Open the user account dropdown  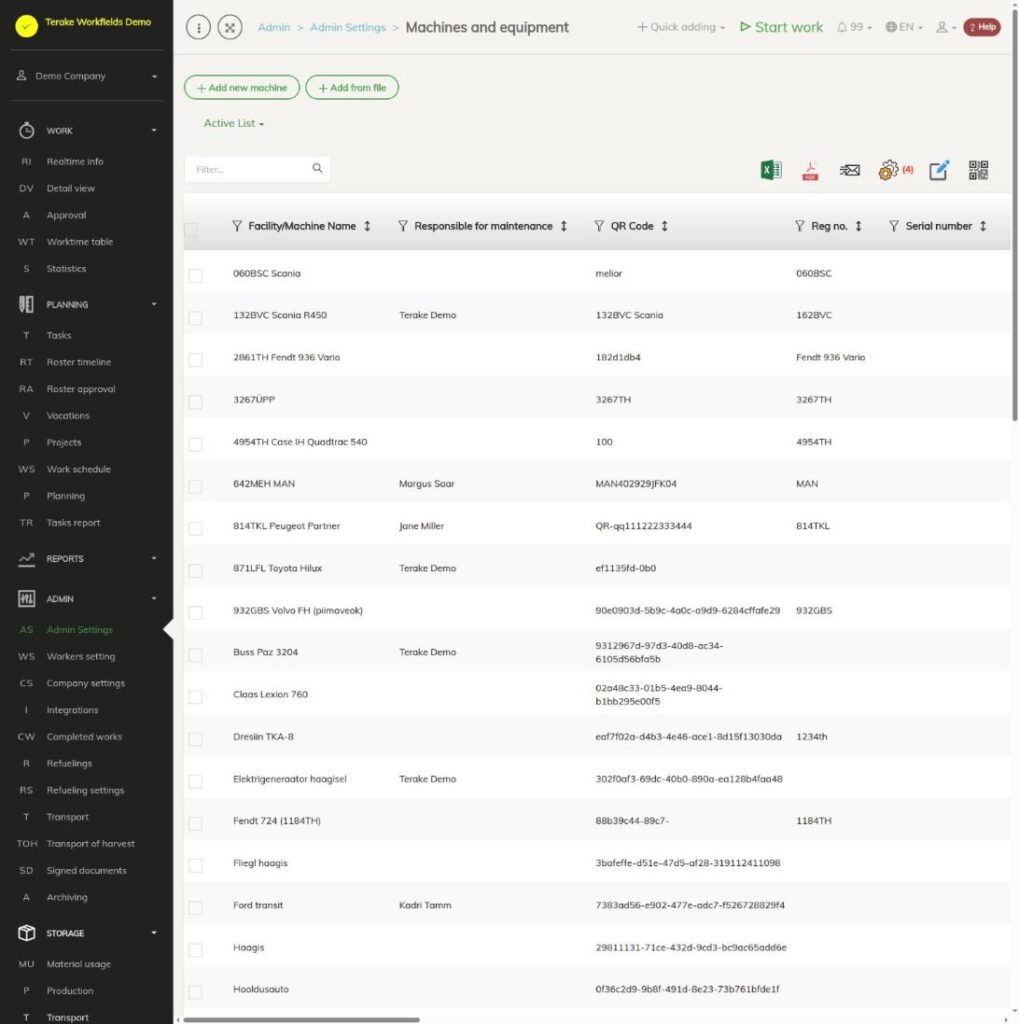pyautogui.click(x=946, y=27)
